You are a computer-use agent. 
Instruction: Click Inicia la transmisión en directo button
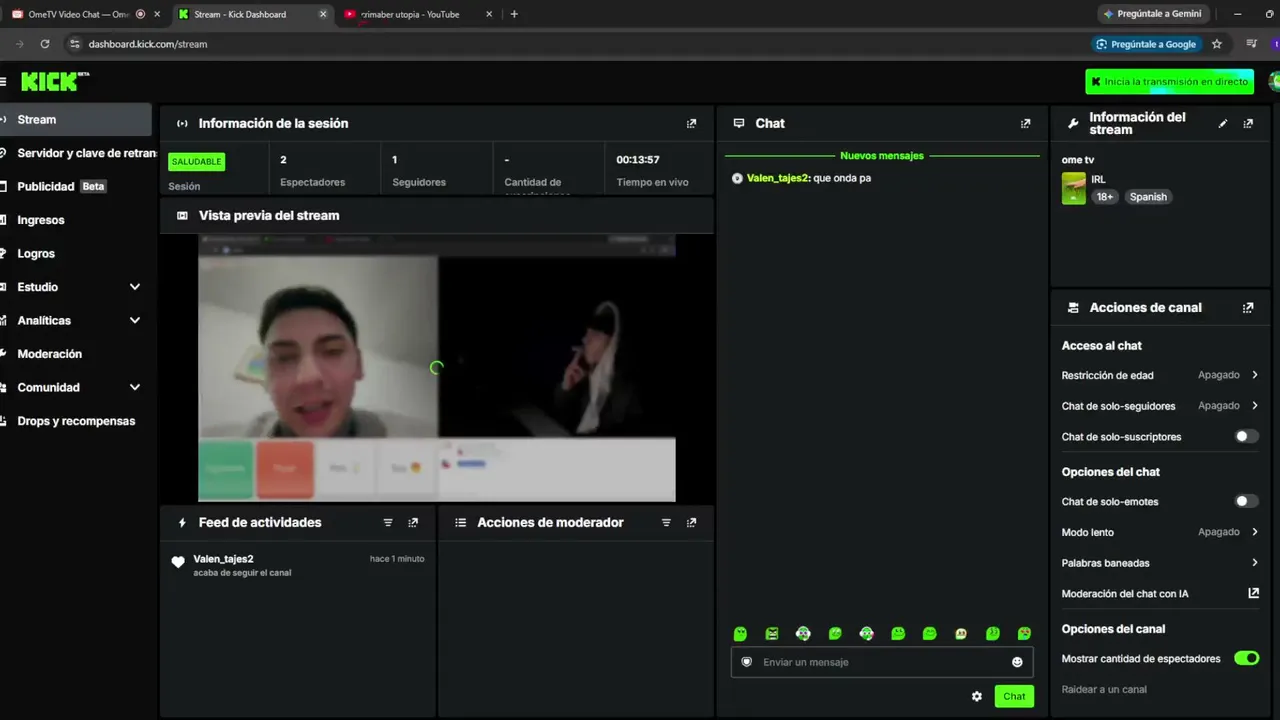pyautogui.click(x=1170, y=82)
